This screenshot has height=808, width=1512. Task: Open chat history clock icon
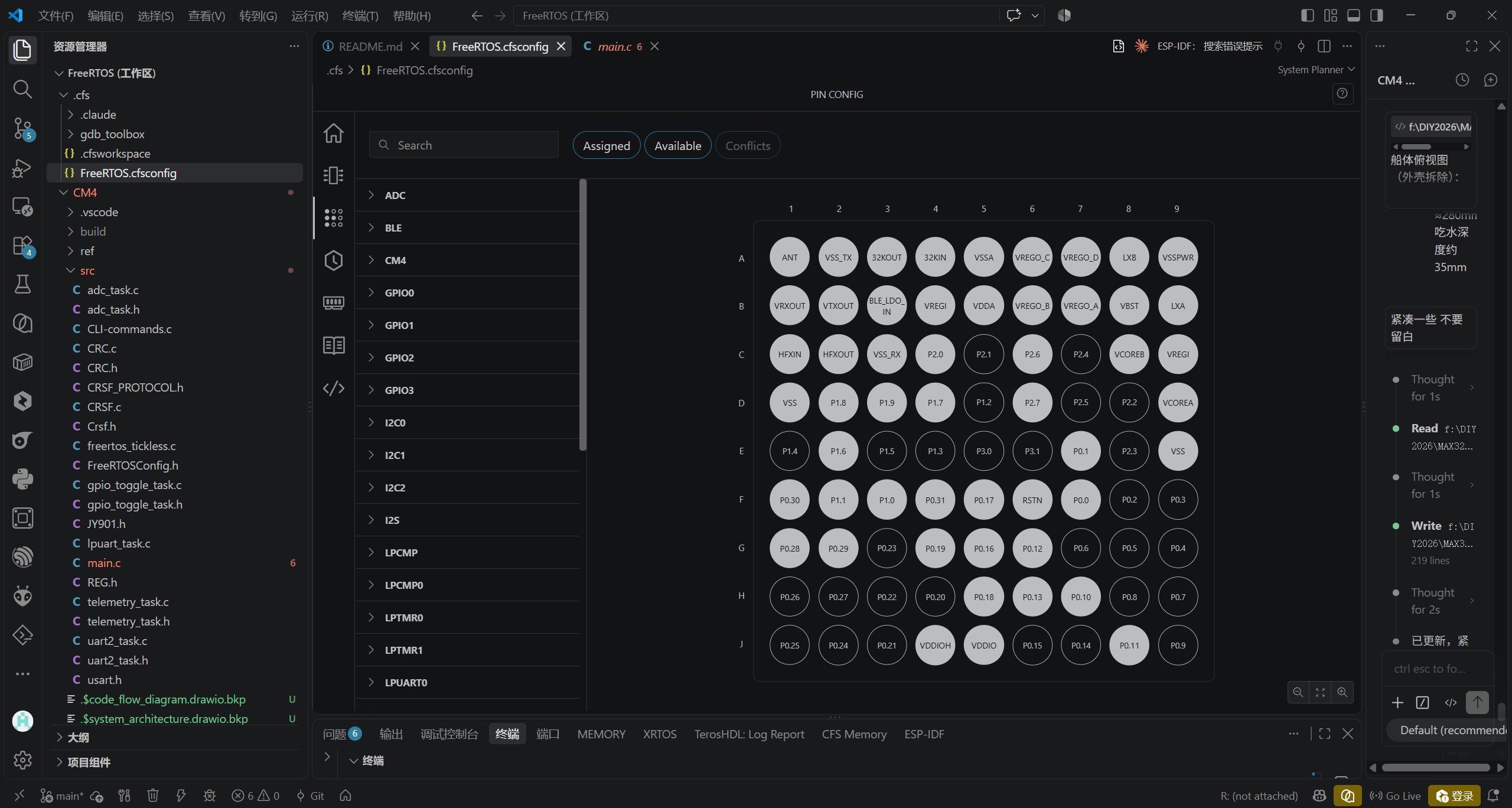(1462, 80)
